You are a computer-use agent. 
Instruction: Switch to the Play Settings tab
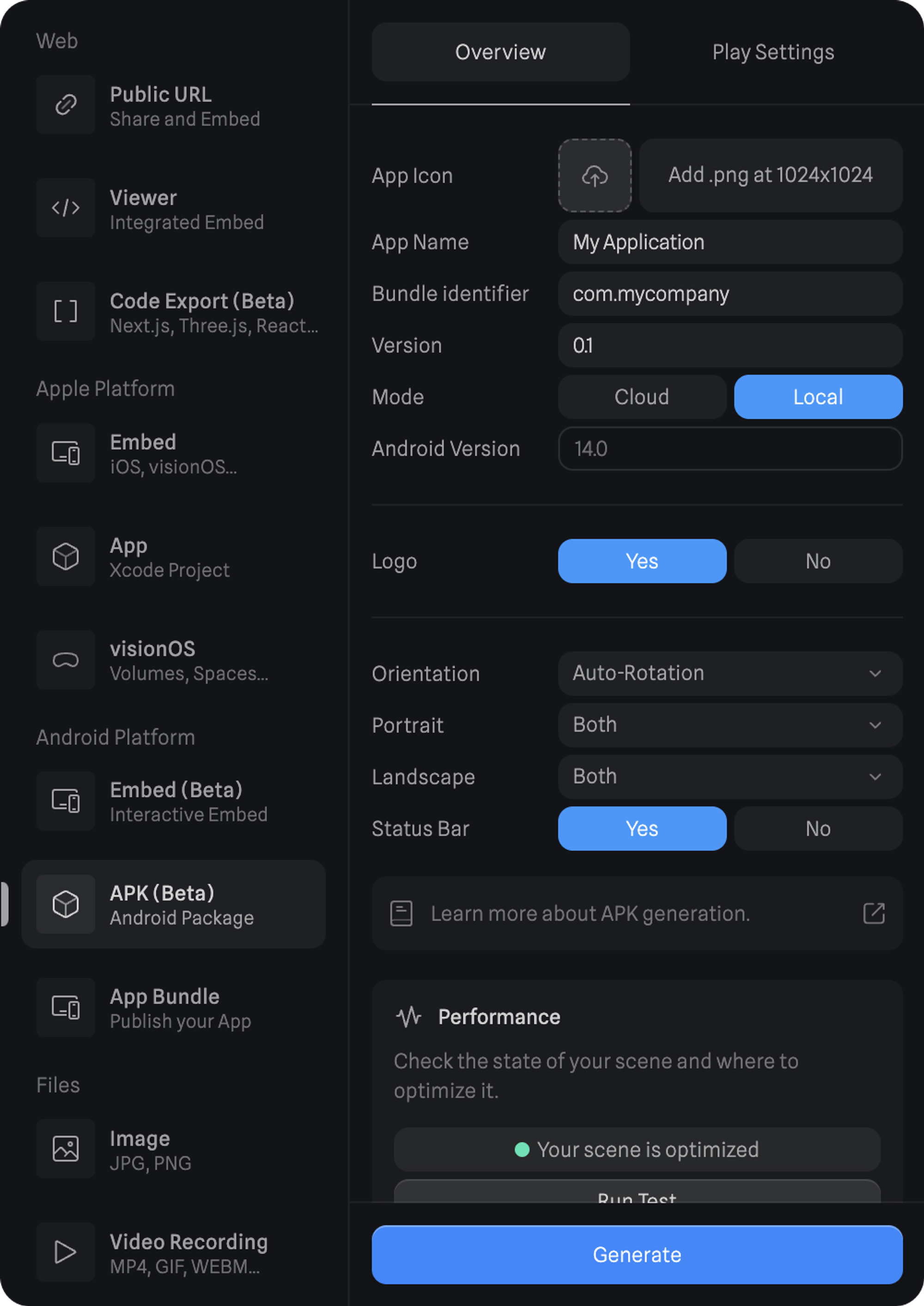[x=772, y=52]
